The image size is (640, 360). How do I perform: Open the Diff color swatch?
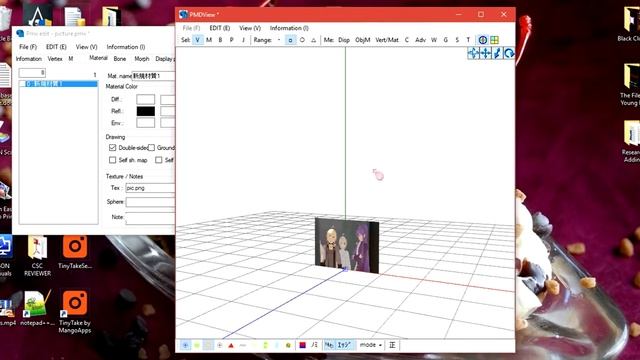click(x=146, y=100)
